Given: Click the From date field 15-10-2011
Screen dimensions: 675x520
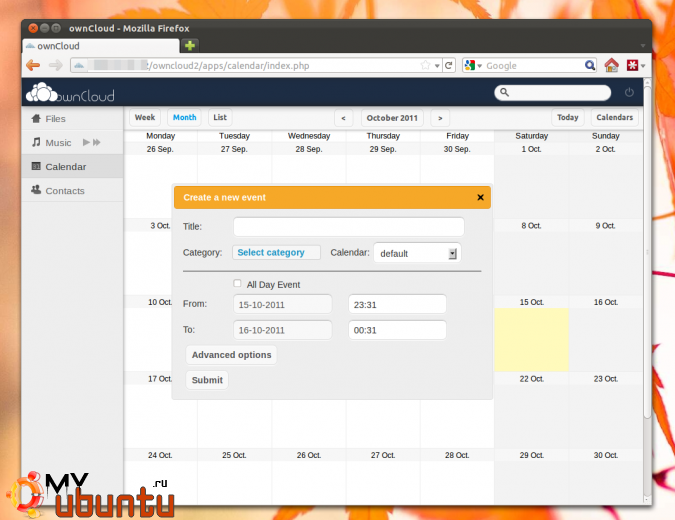Looking at the screenshot, I should (x=282, y=304).
